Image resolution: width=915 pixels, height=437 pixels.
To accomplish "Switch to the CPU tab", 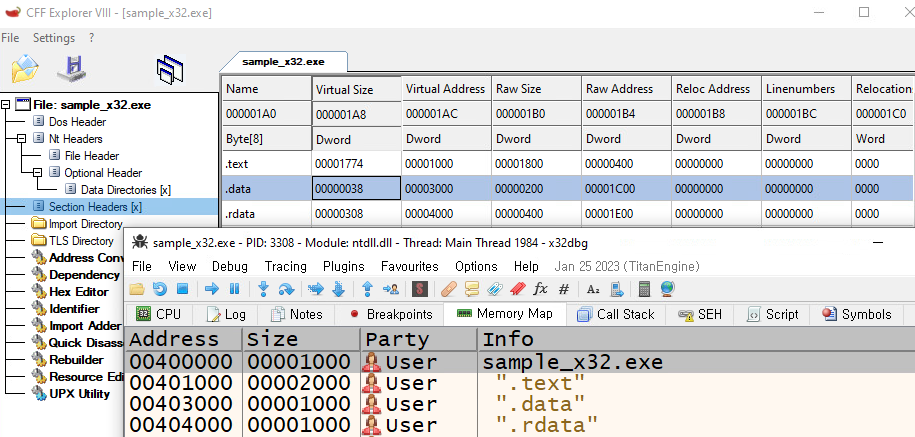I will [x=158, y=314].
